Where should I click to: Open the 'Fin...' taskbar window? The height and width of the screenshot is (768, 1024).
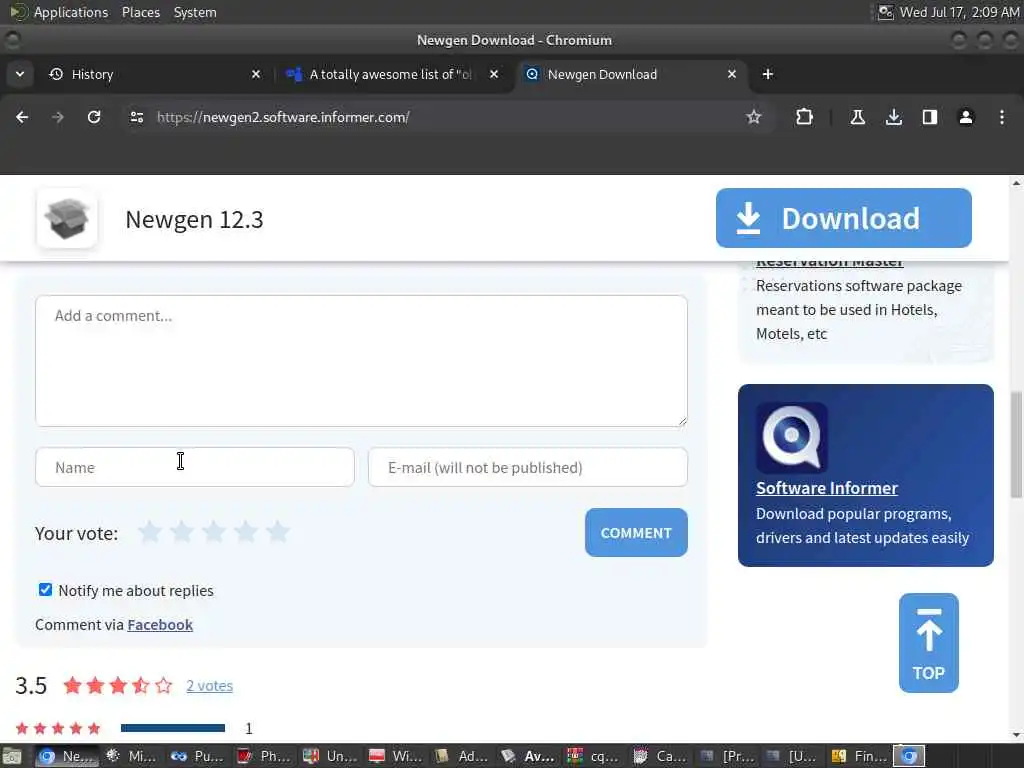858,756
